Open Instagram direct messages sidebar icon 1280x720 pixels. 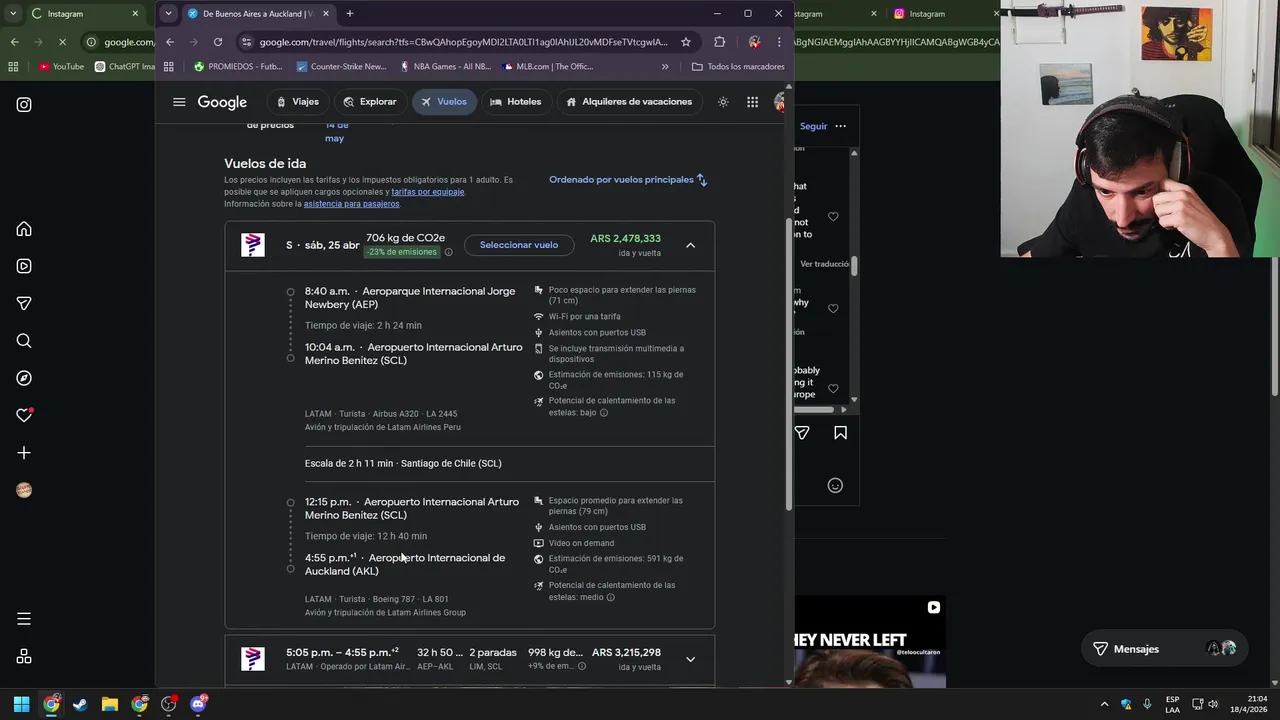[24, 303]
